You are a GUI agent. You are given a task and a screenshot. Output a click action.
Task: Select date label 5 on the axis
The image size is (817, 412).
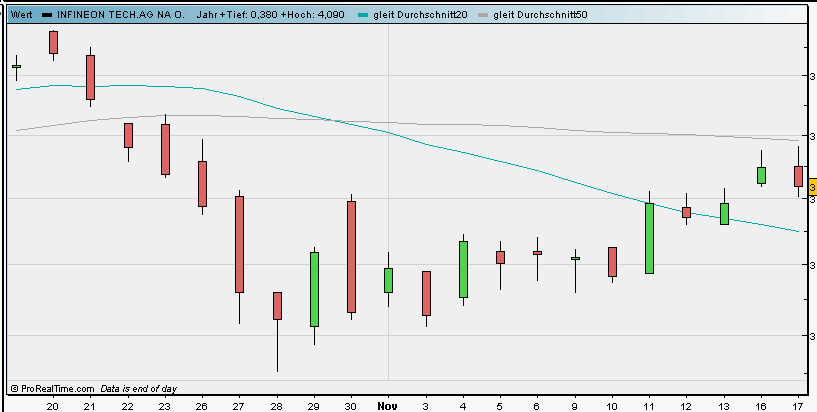coord(500,406)
